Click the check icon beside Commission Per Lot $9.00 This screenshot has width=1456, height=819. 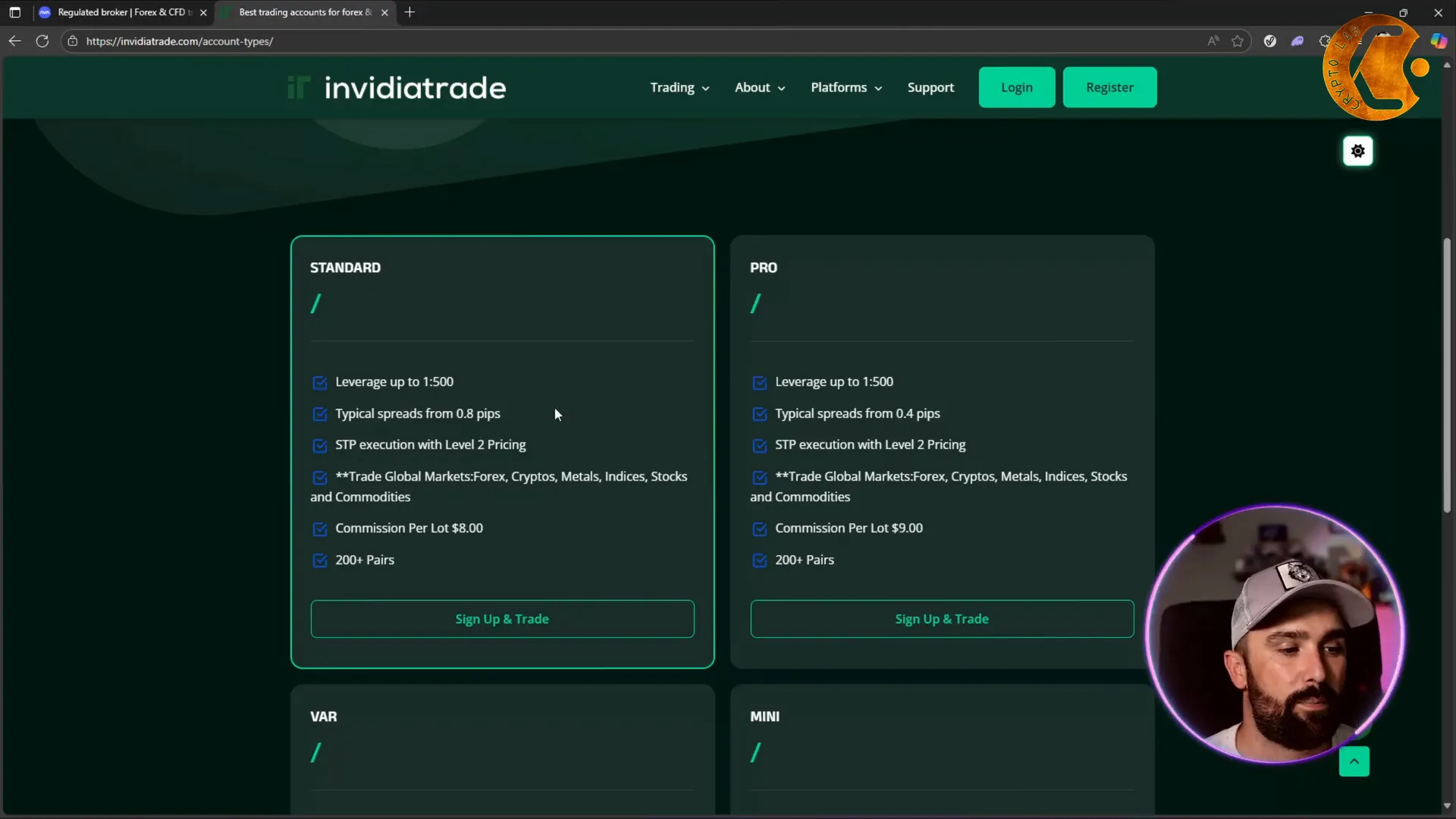click(x=759, y=529)
